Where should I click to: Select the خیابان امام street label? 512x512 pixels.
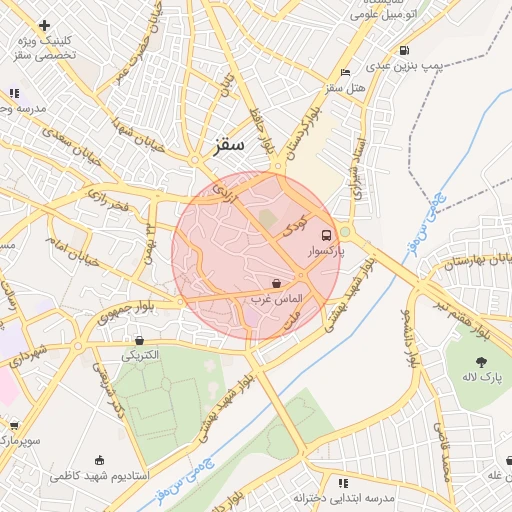click(73, 252)
